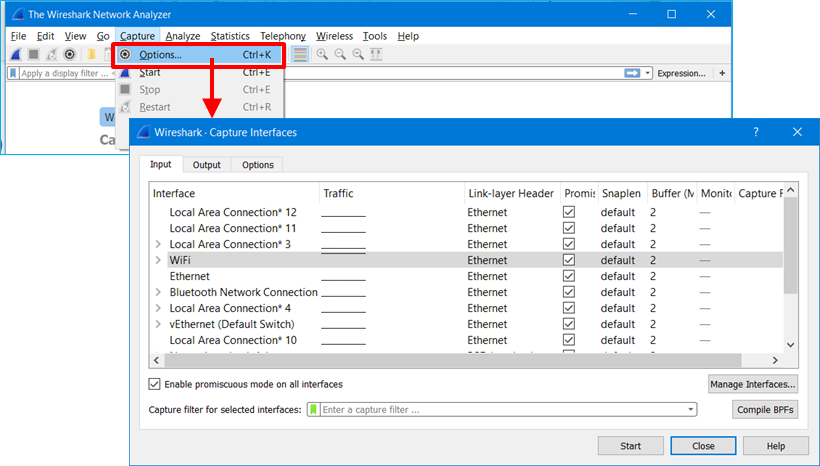Image resolution: width=820 pixels, height=466 pixels.
Task: Click the blue apply filter arrow icon
Action: pos(632,73)
